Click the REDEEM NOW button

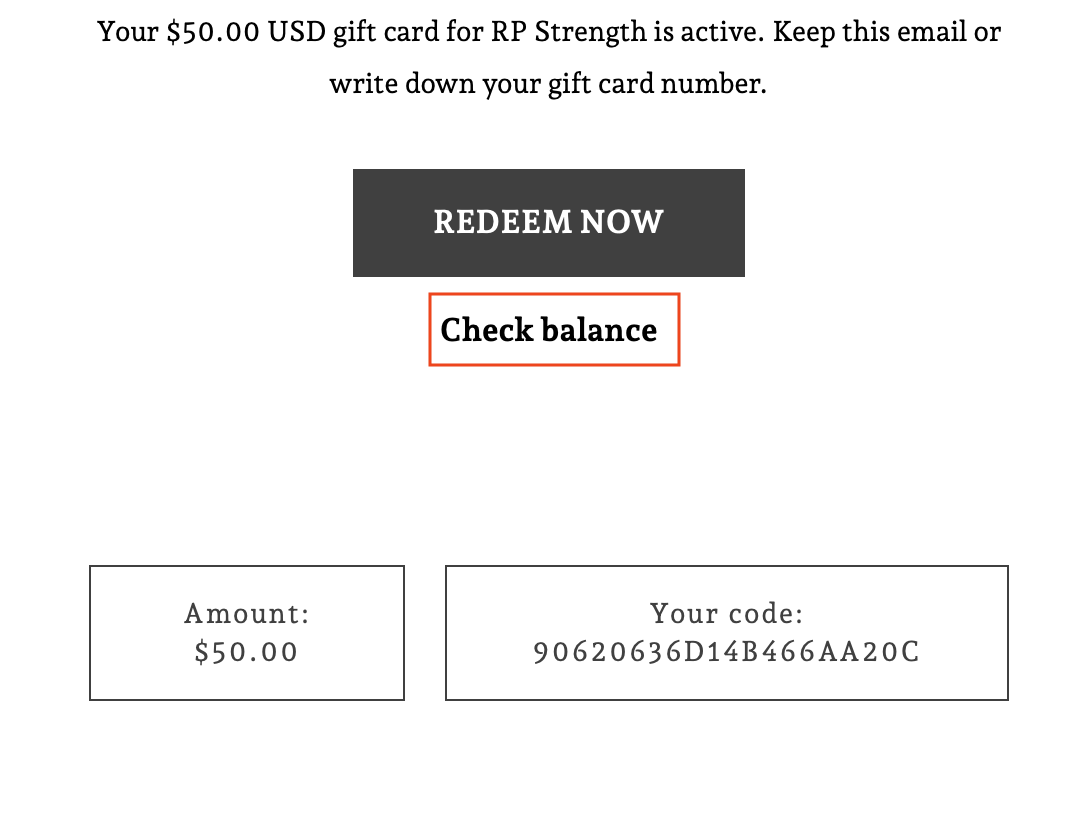tap(548, 222)
